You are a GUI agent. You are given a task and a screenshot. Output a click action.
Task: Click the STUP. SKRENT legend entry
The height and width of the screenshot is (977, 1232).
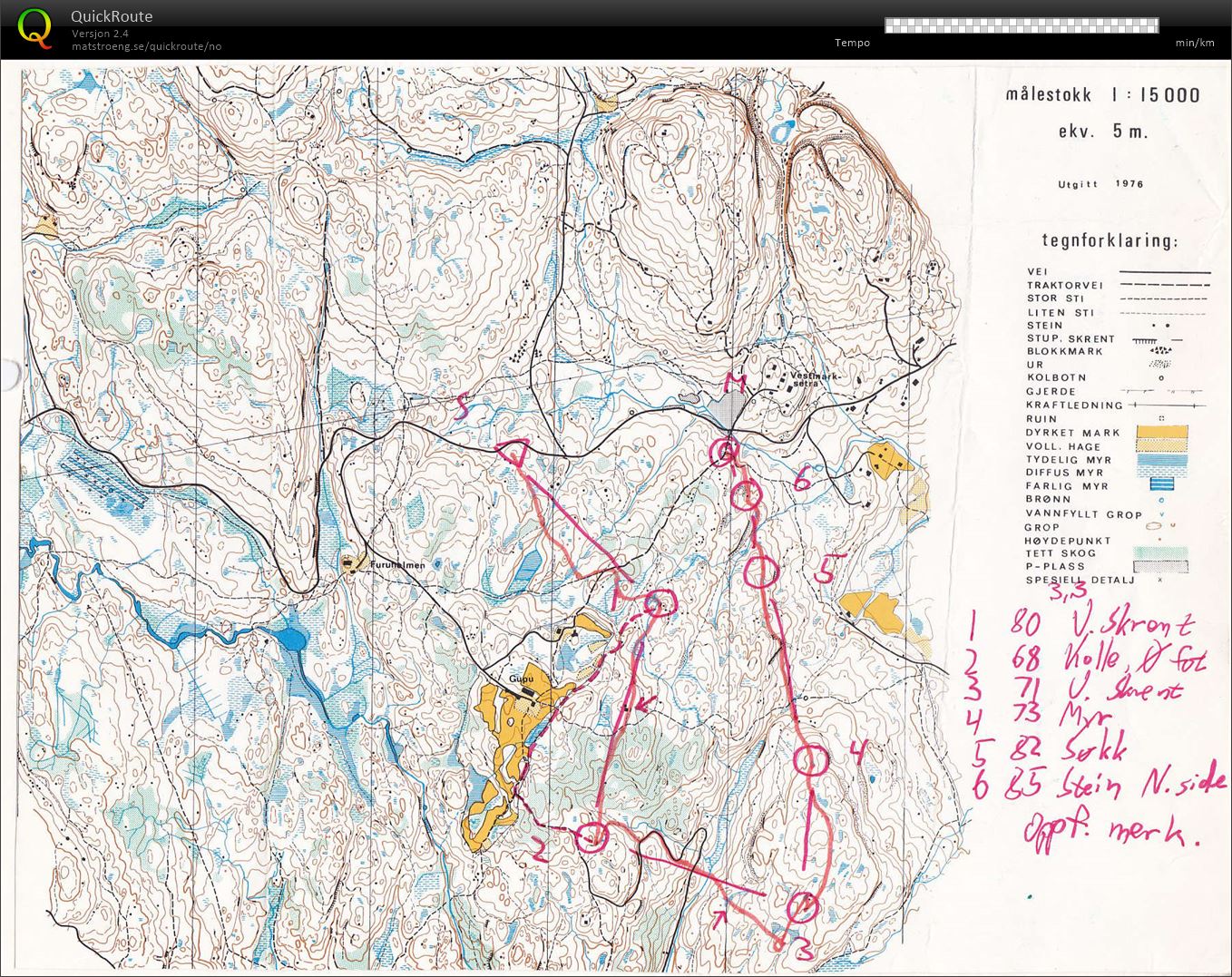point(1104,338)
